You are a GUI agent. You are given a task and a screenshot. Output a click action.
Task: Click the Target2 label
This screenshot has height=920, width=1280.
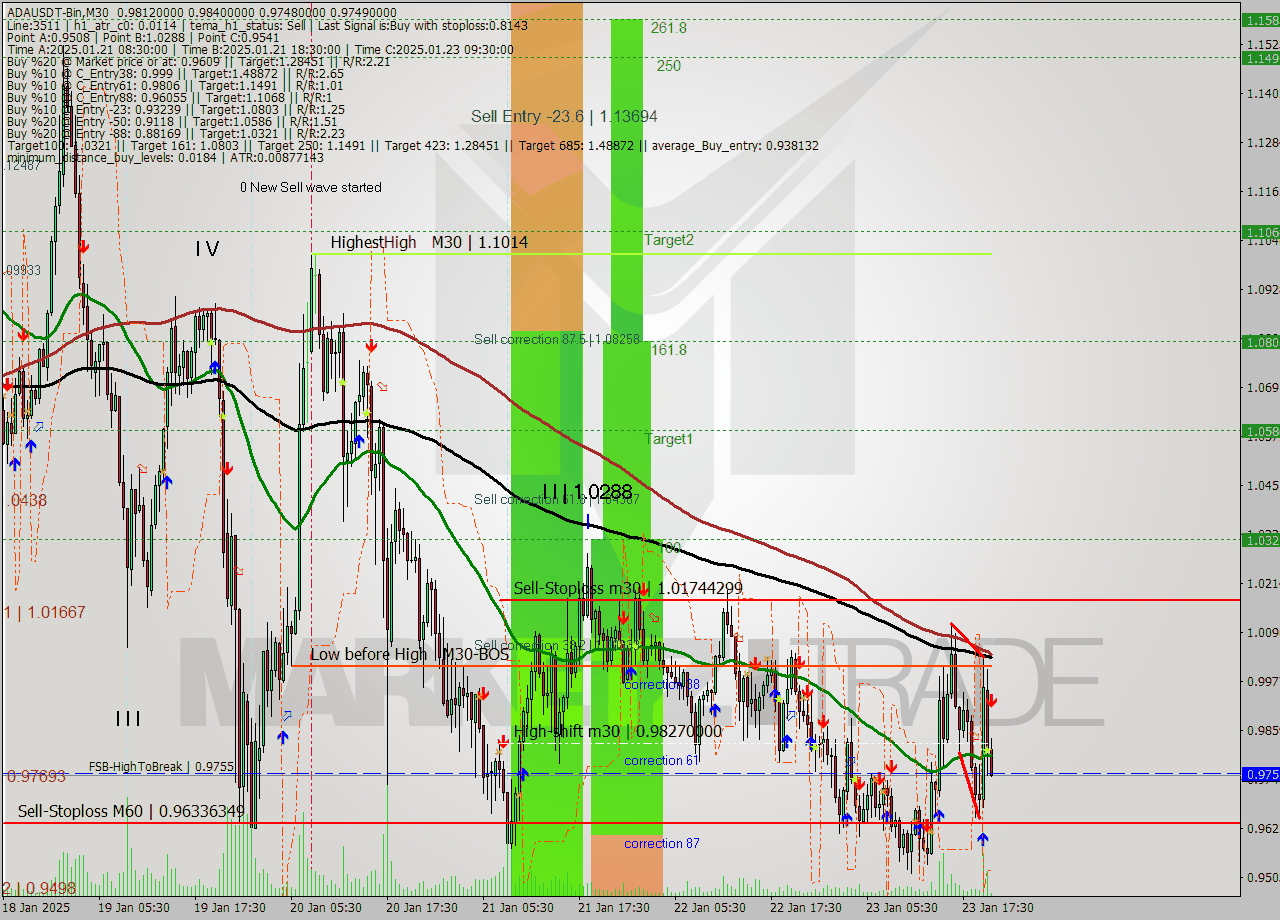click(x=669, y=240)
